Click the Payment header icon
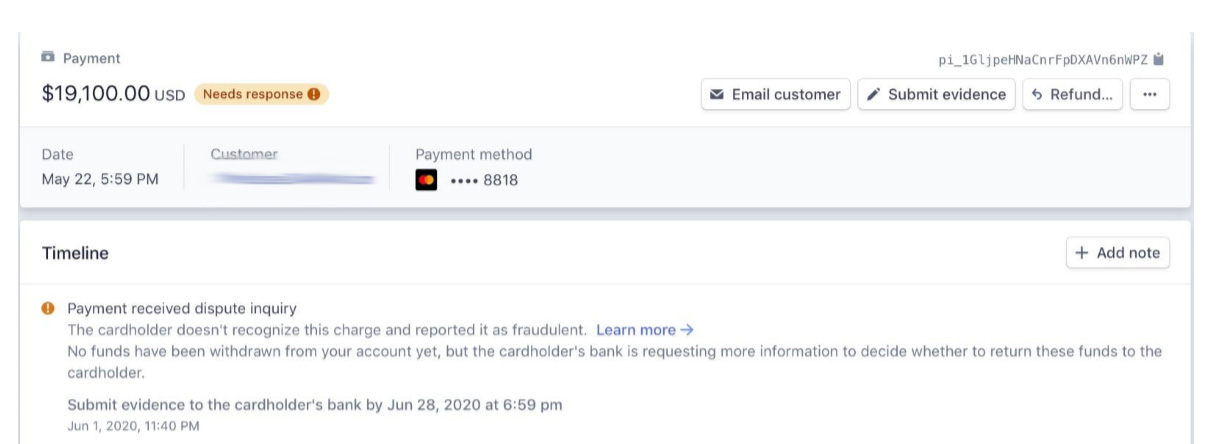1209x444 pixels. (48, 59)
